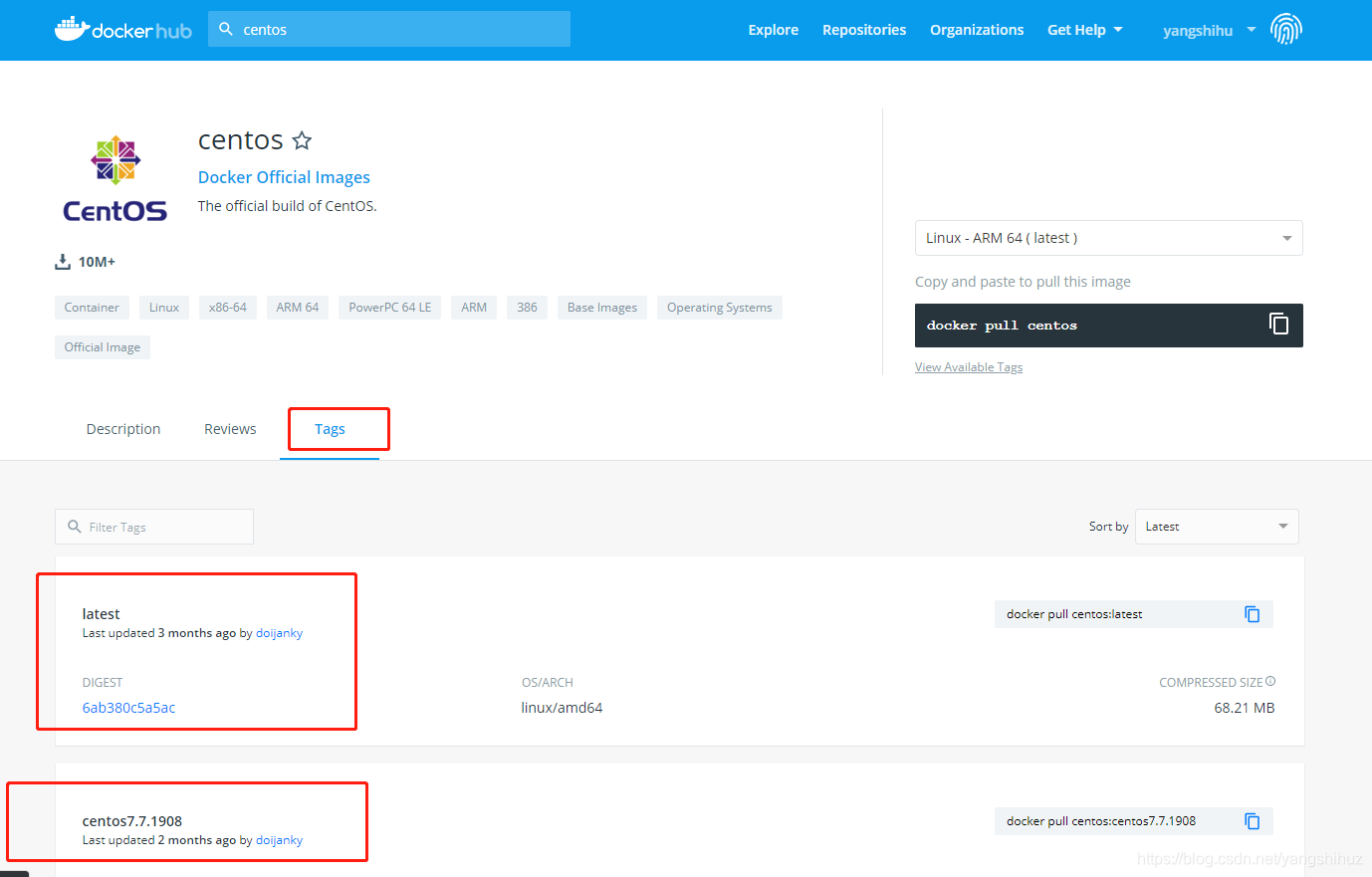Viewport: 1372px width, 877px height.
Task: Switch to the Reviews tab
Action: pos(230,429)
